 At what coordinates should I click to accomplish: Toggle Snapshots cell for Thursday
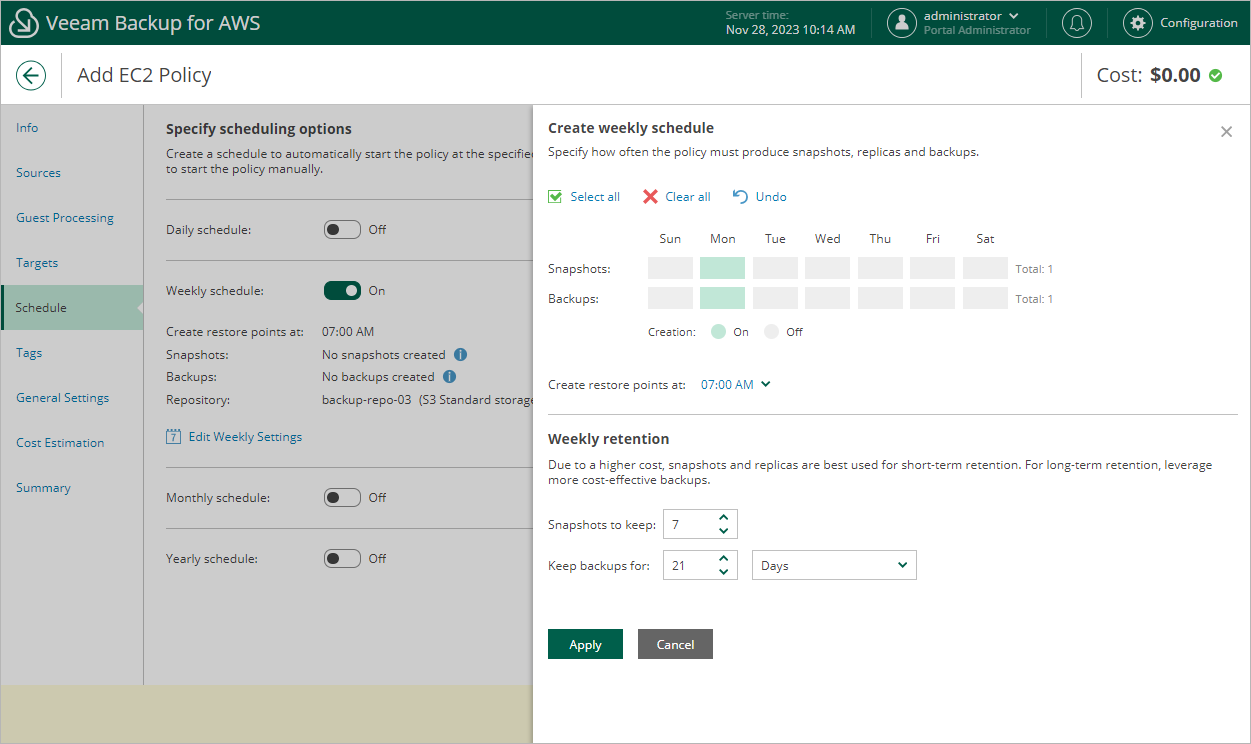click(x=880, y=268)
